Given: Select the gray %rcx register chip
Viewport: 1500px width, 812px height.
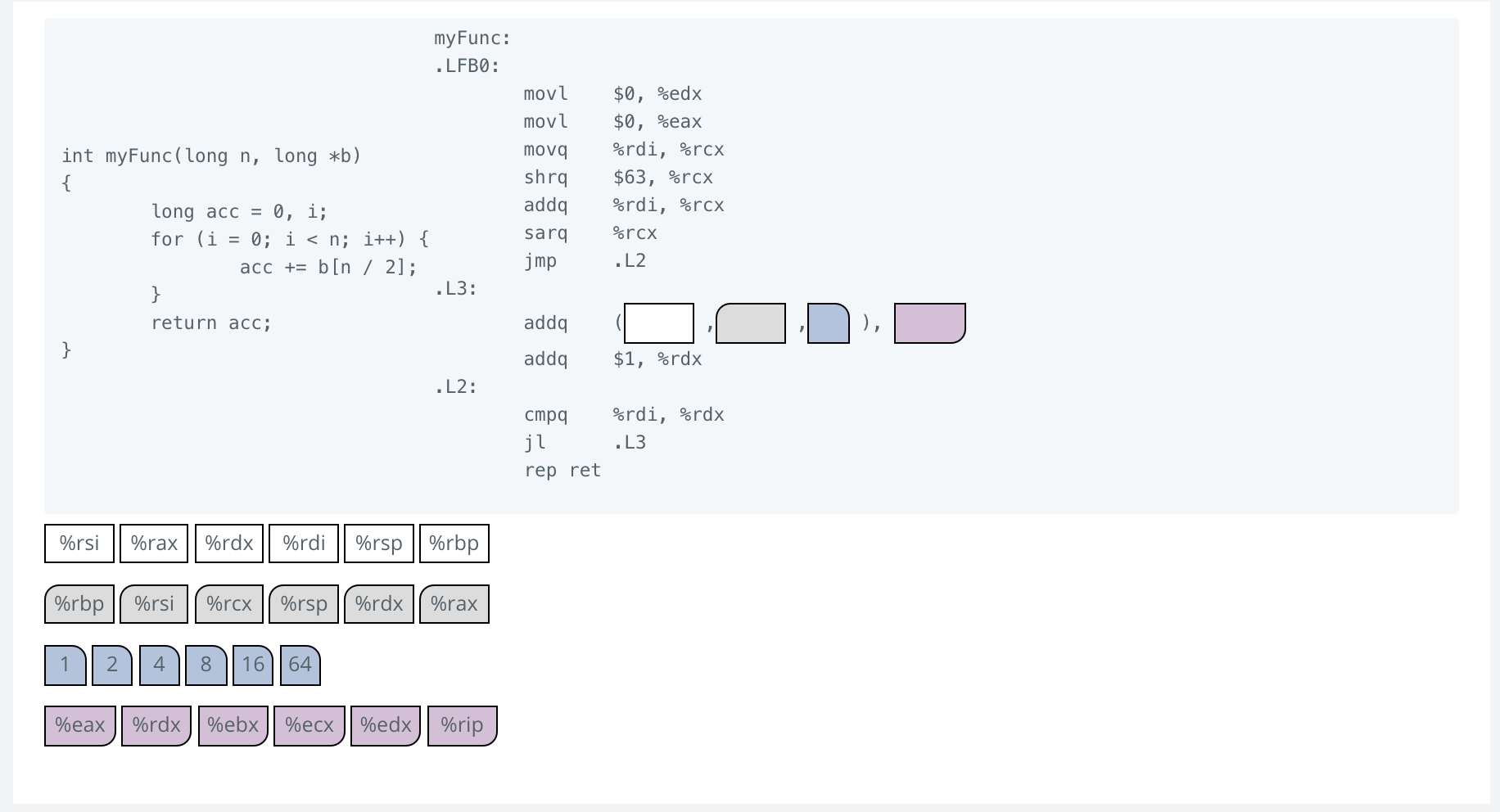Looking at the screenshot, I should pyautogui.click(x=228, y=603).
